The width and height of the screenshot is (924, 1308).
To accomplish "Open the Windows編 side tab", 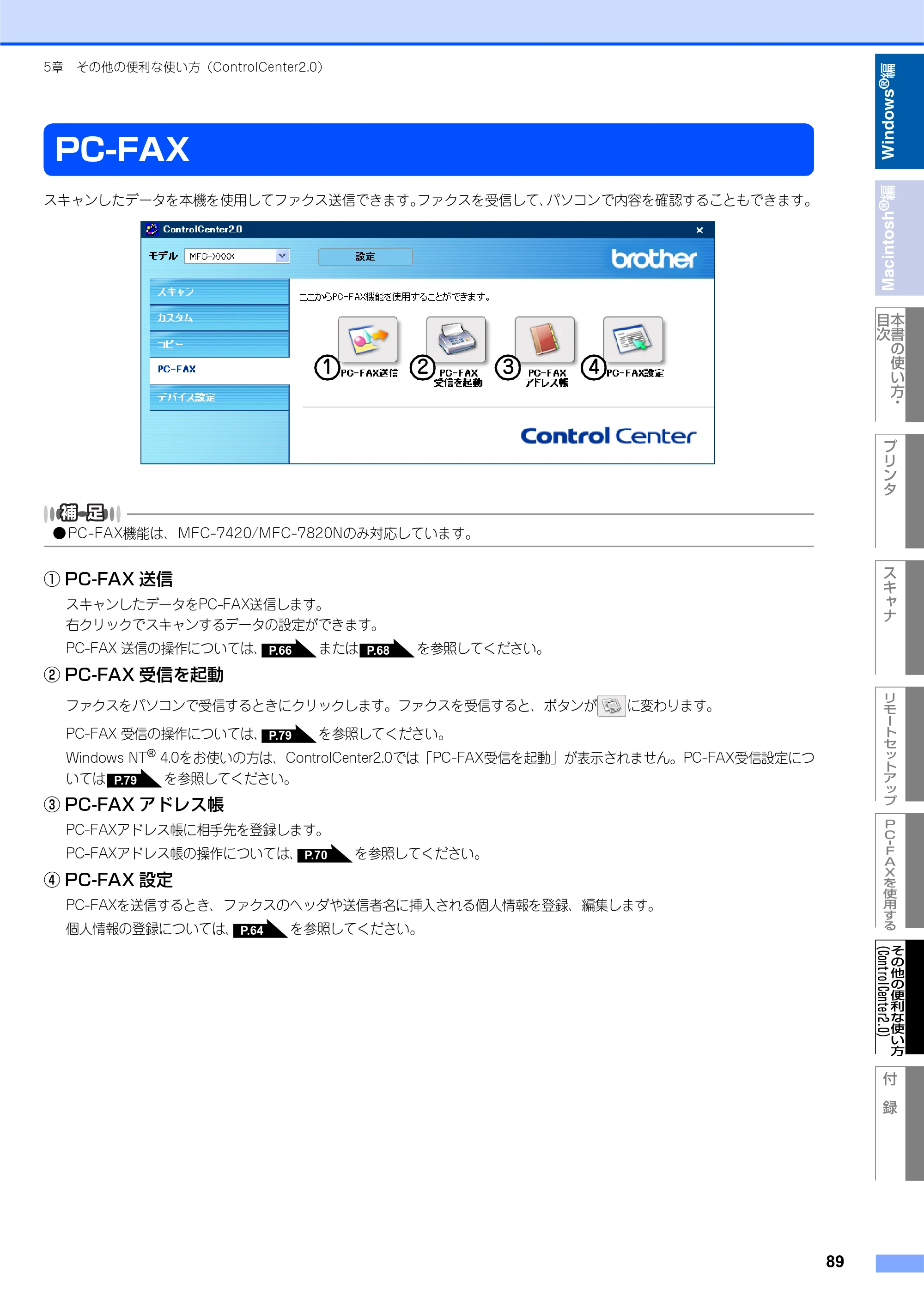I will tap(899, 112).
